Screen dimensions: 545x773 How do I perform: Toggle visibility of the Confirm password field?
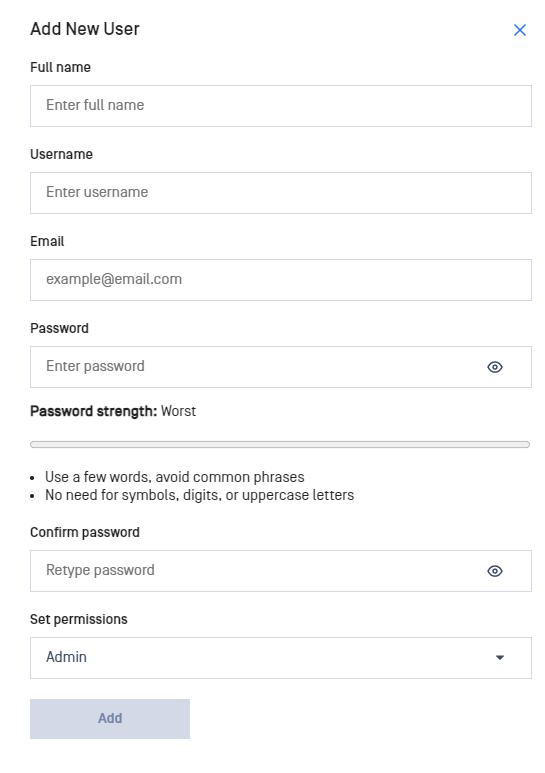click(495, 571)
